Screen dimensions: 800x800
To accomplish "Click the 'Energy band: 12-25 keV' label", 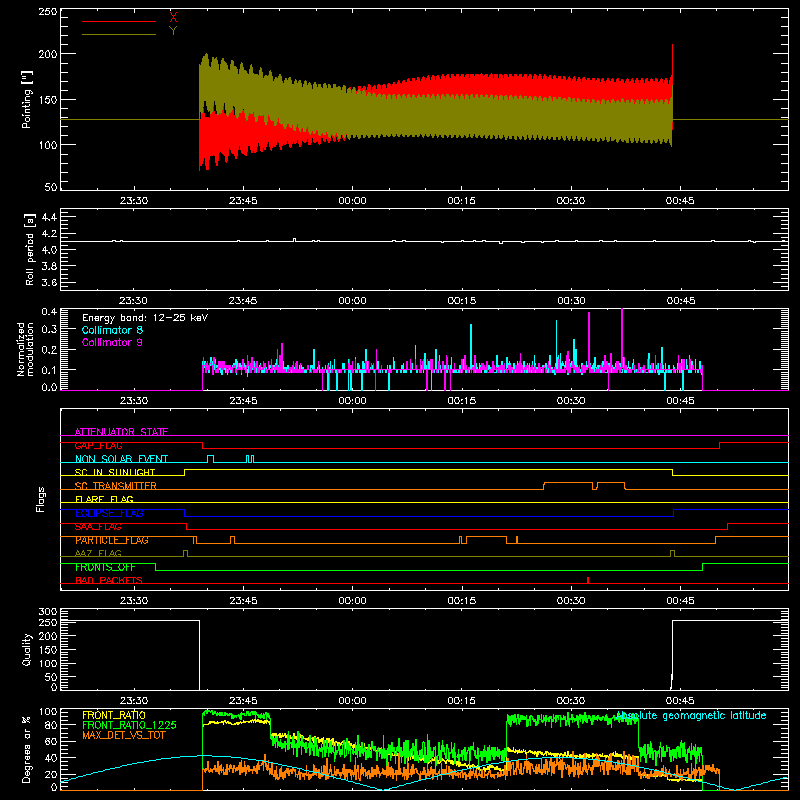I will coord(145,318).
